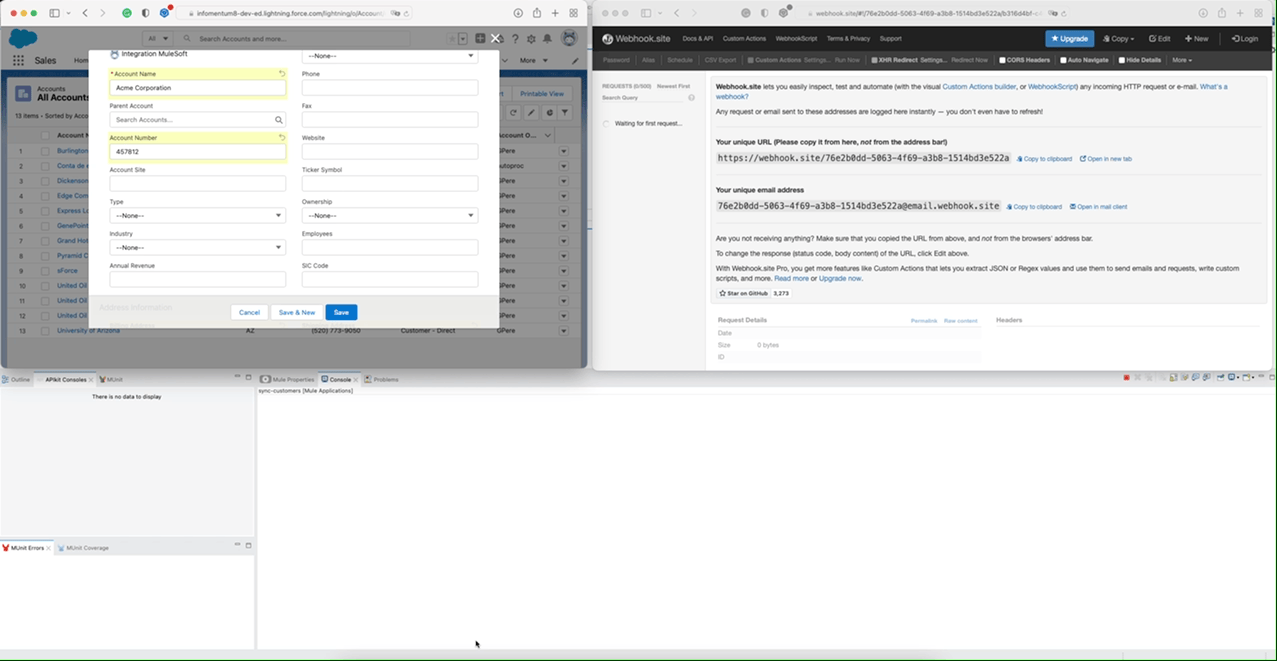The height and width of the screenshot is (661, 1277).
Task: Open the row action dropdown for row 13
Action: (x=563, y=331)
